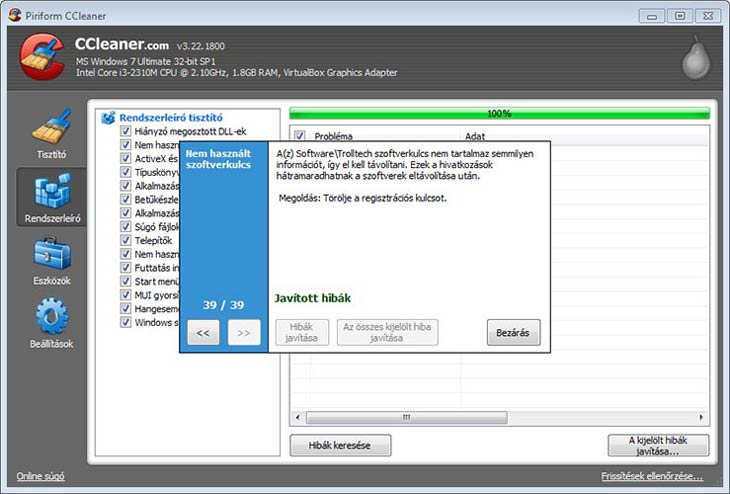Screen dimensions: 730x494
Task: Go to previous issue with << button
Action: point(202,333)
